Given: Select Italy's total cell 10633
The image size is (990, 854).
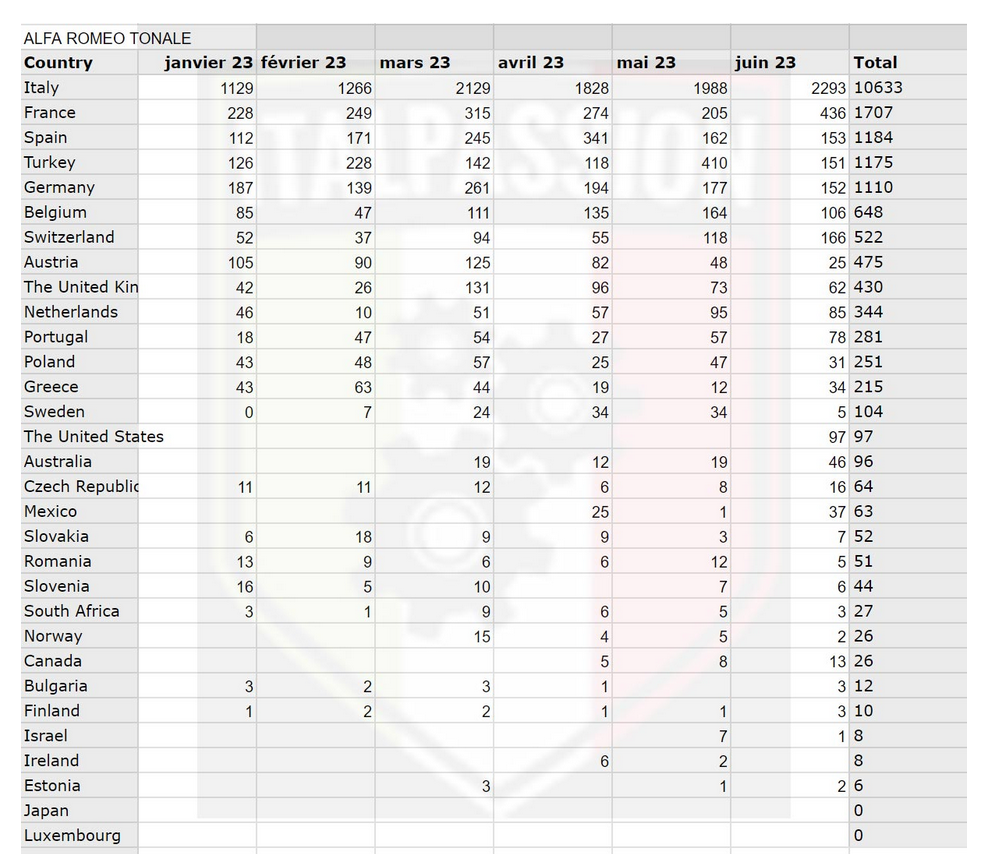Looking at the screenshot, I should [x=908, y=88].
